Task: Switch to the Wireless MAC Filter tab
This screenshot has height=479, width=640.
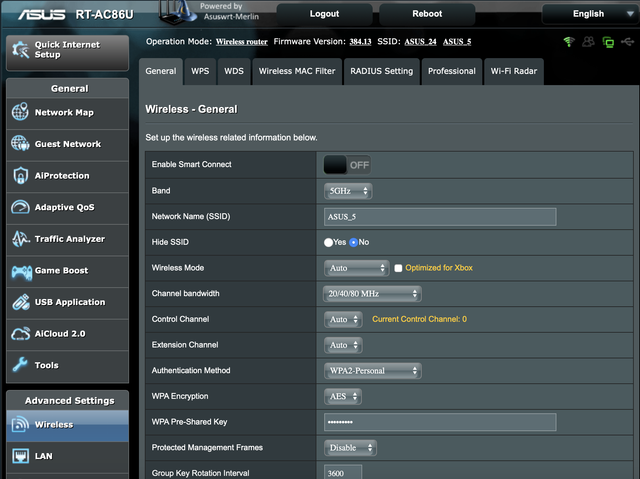Action: point(297,71)
